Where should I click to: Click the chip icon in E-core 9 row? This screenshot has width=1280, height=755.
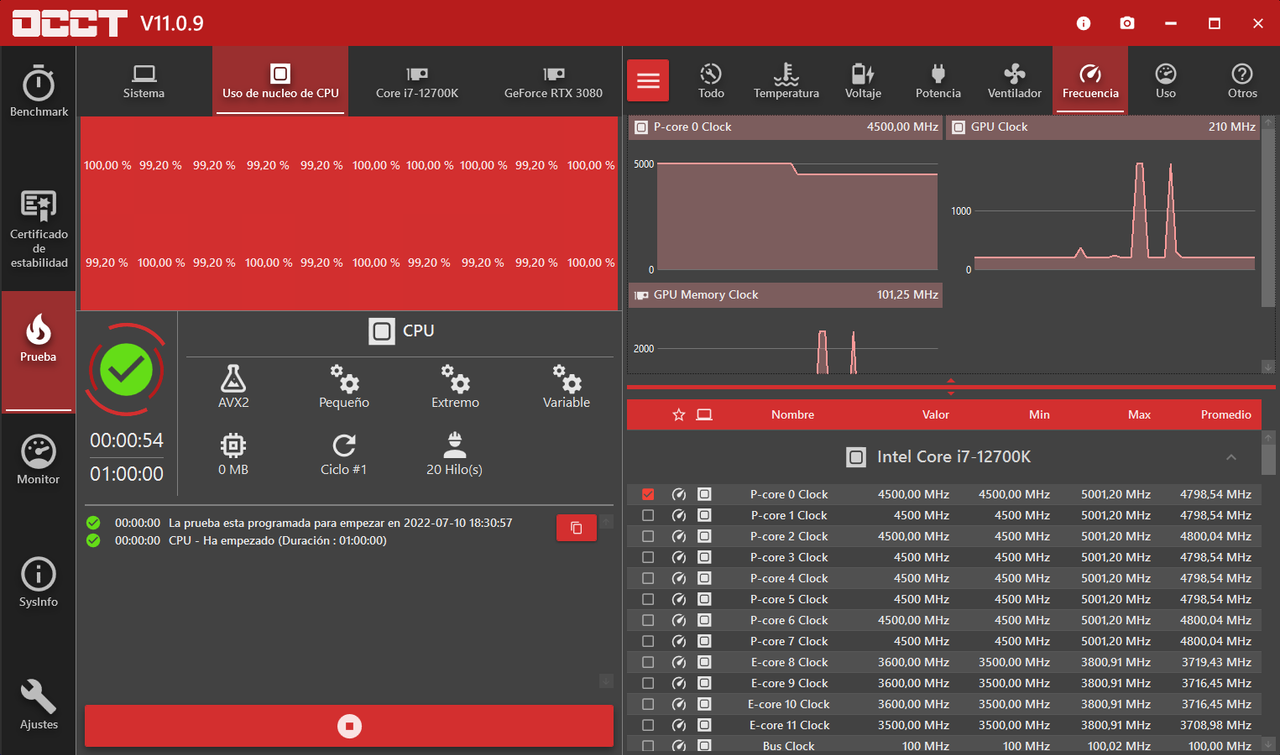[704, 683]
